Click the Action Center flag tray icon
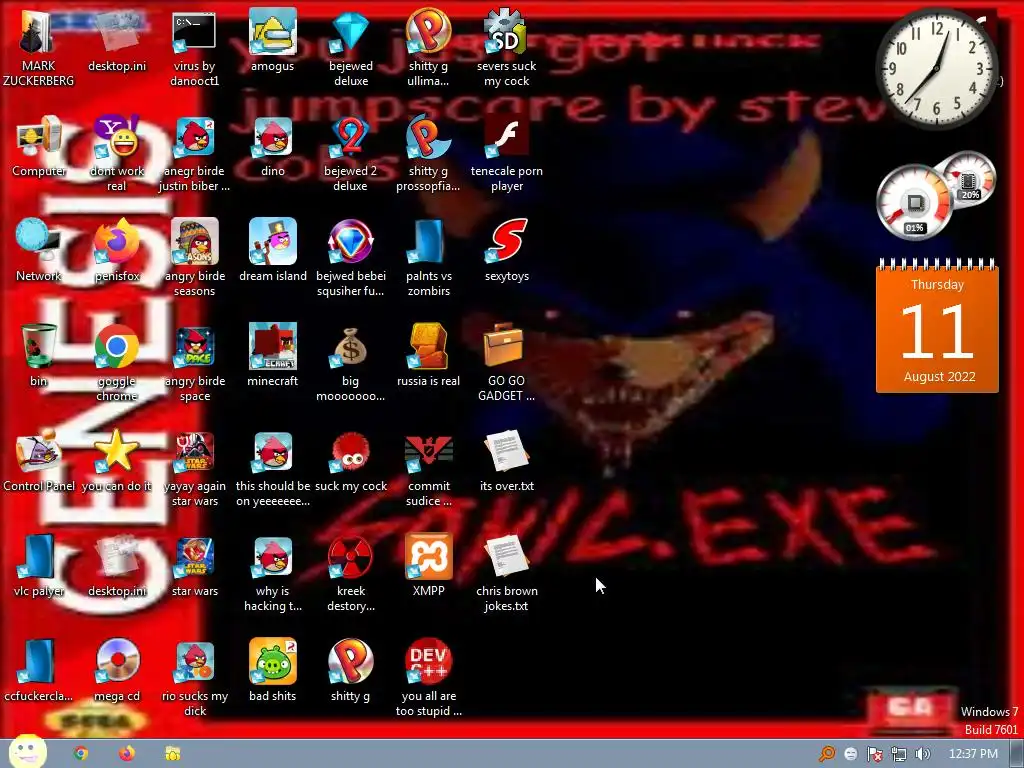This screenshot has width=1024, height=768. [874, 754]
